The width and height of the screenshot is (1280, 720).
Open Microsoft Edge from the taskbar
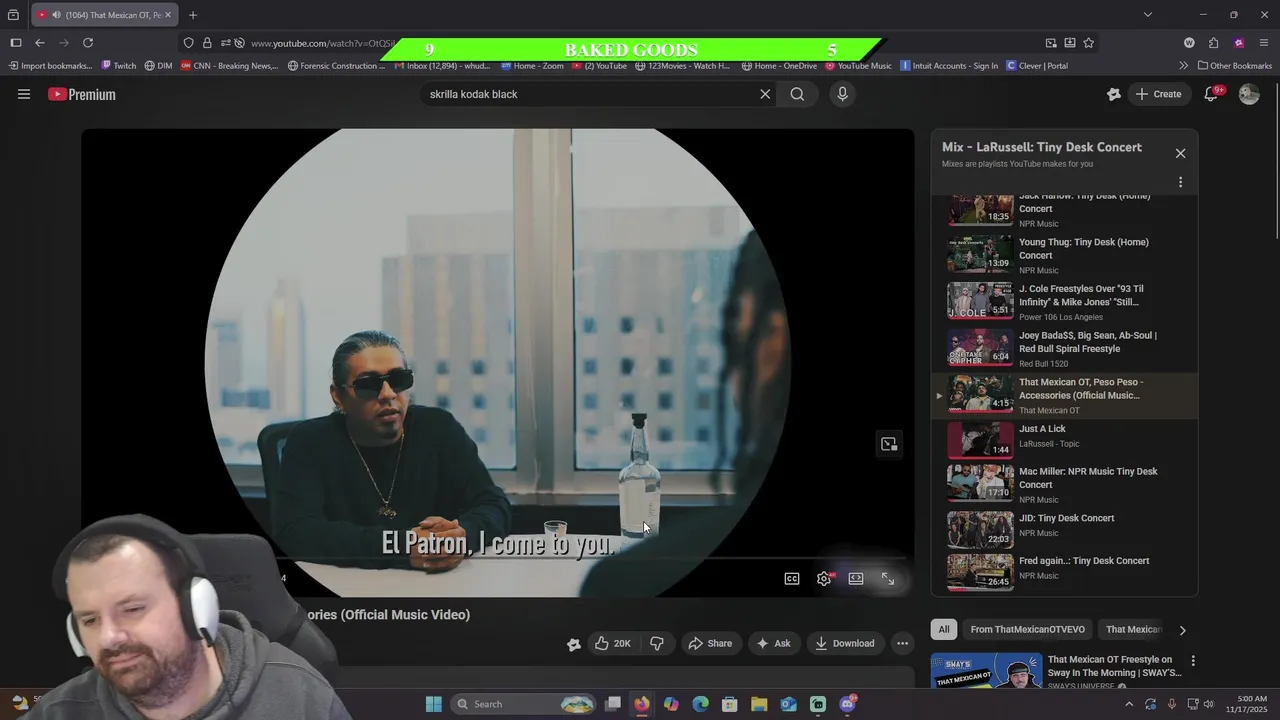coord(700,704)
